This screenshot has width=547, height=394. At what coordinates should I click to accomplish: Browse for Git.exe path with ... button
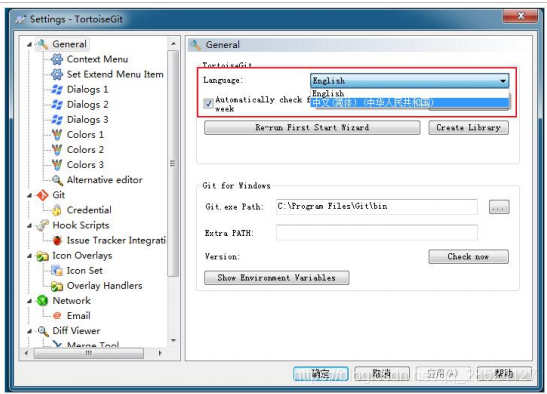click(499, 207)
